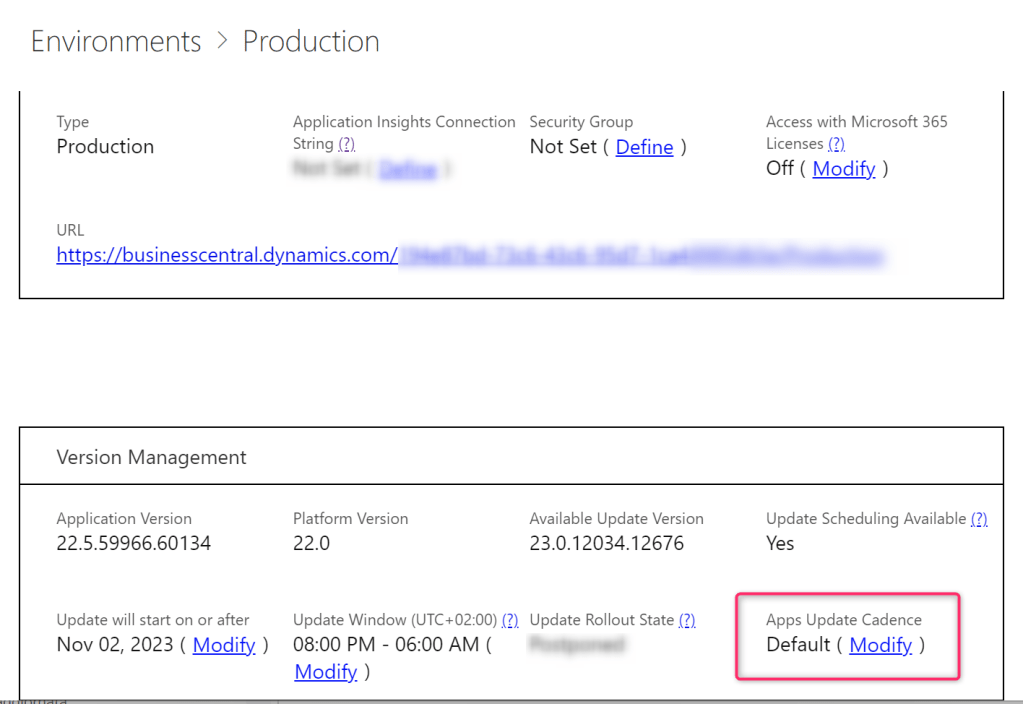Open help for Application Insights Connection String
1023x704 pixels.
(x=346, y=144)
